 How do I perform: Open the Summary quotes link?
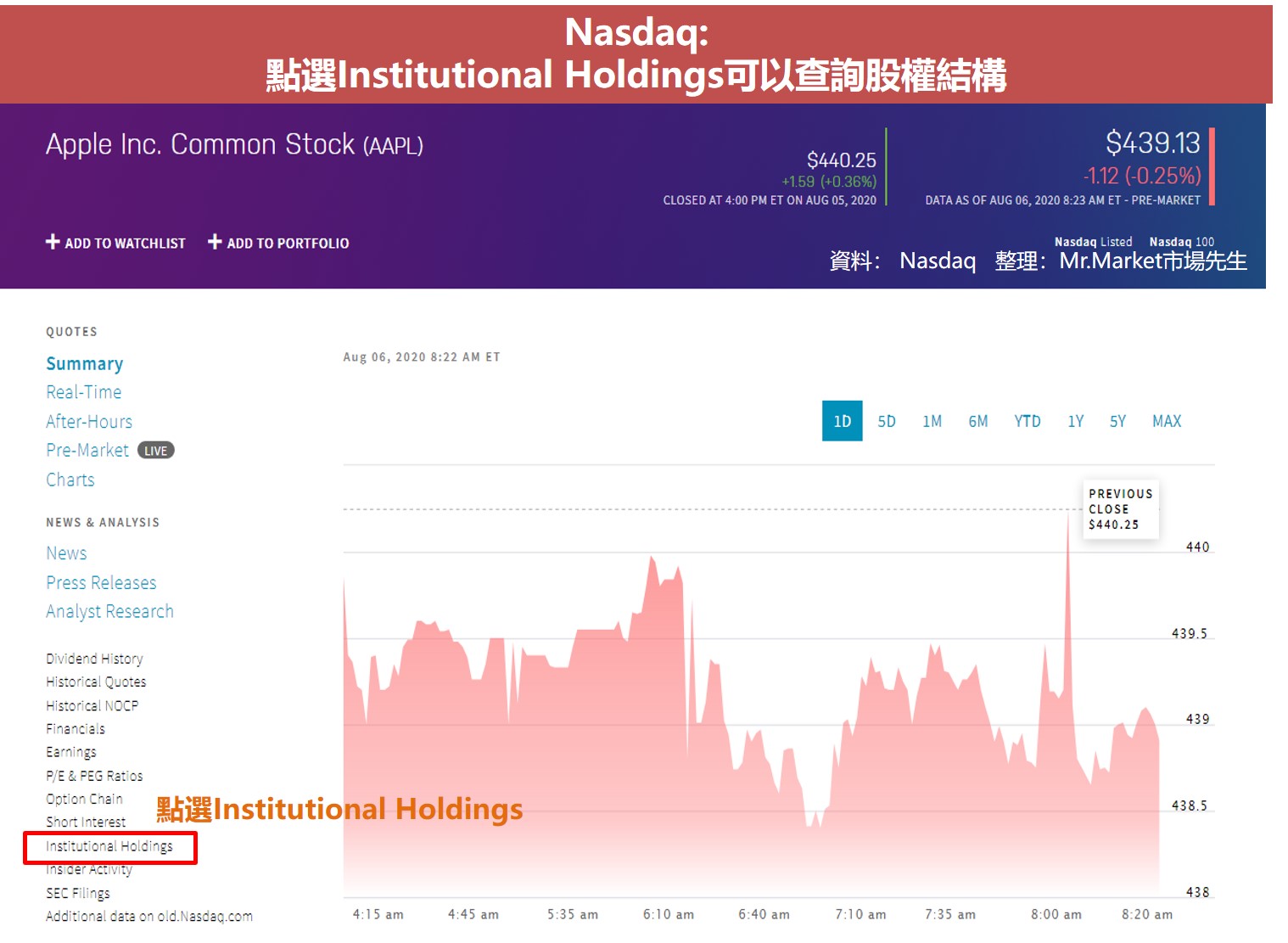click(x=85, y=364)
